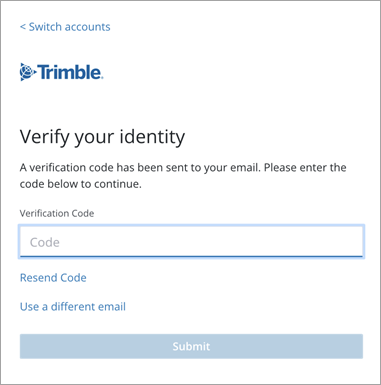Focus the Verification Code input field

[x=191, y=242]
